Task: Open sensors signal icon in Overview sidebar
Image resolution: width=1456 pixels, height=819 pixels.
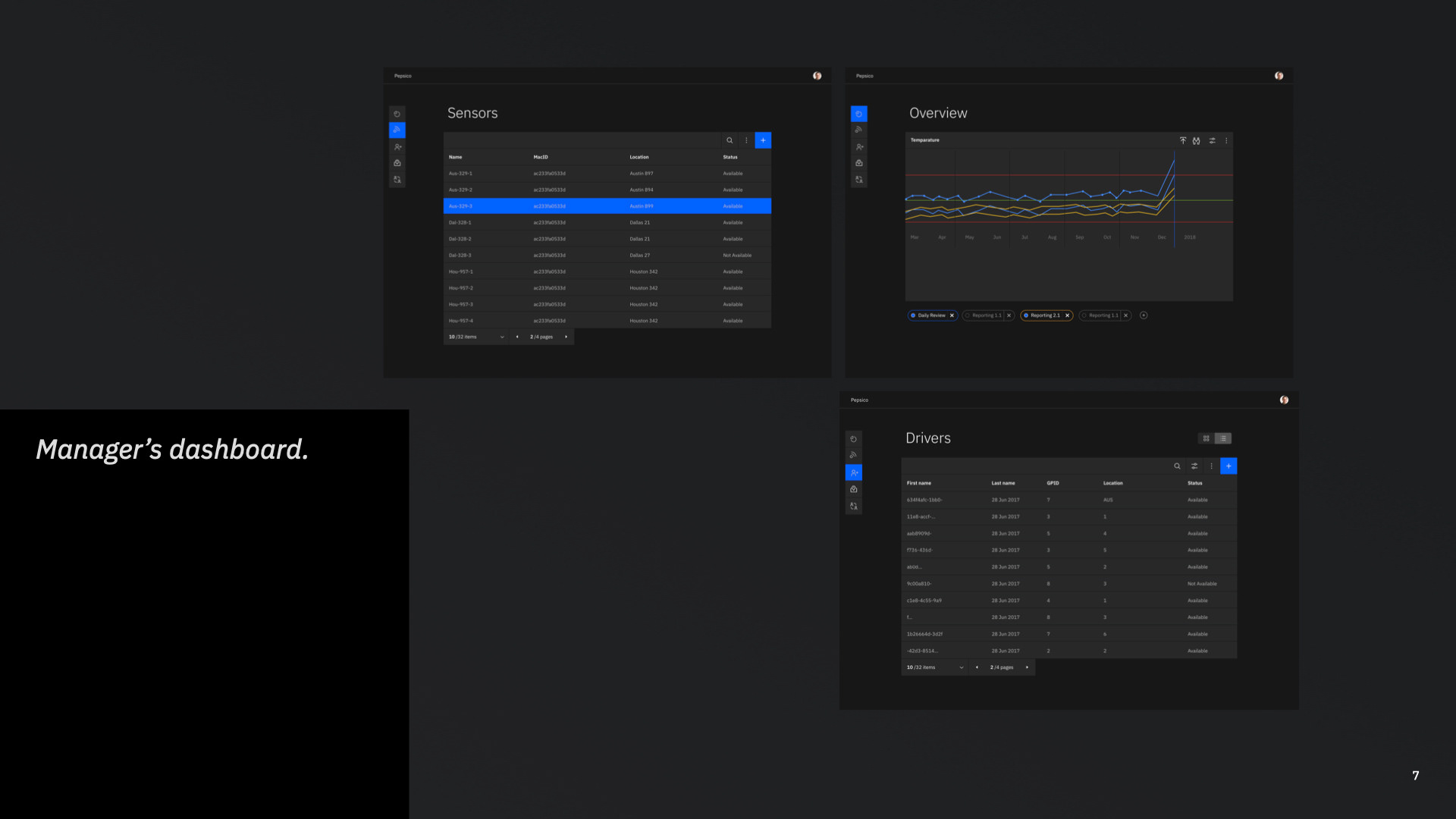Action: pos(858,130)
